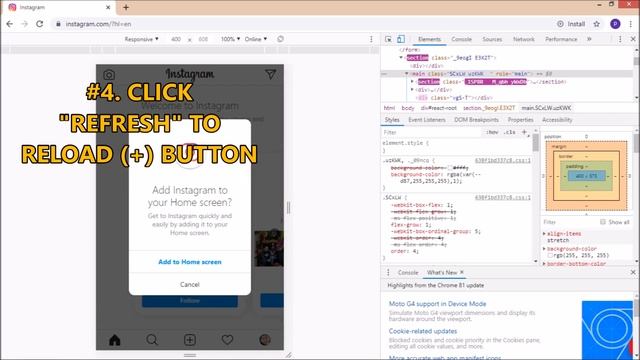Select the inspect element picker icon
Screen dimensions: 640x360
pyautogui.click(x=388, y=39)
